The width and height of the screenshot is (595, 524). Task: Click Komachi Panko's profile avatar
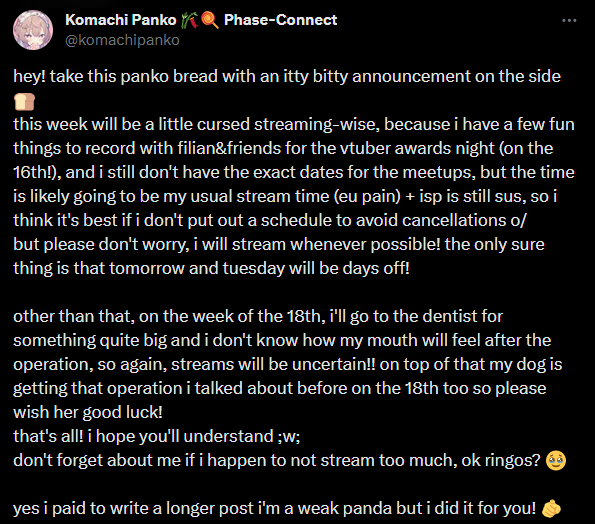pyautogui.click(x=33, y=30)
